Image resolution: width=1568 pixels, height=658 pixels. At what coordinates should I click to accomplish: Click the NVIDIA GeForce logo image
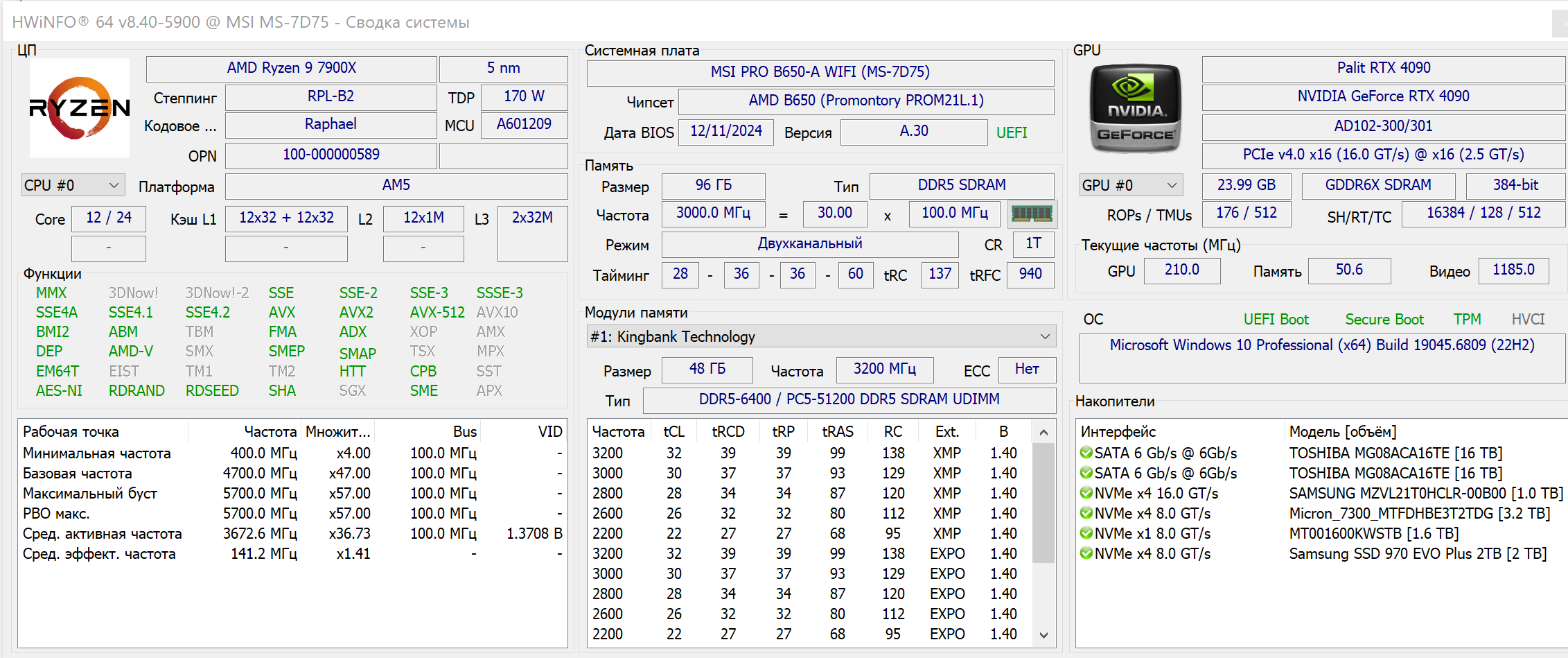[1135, 109]
